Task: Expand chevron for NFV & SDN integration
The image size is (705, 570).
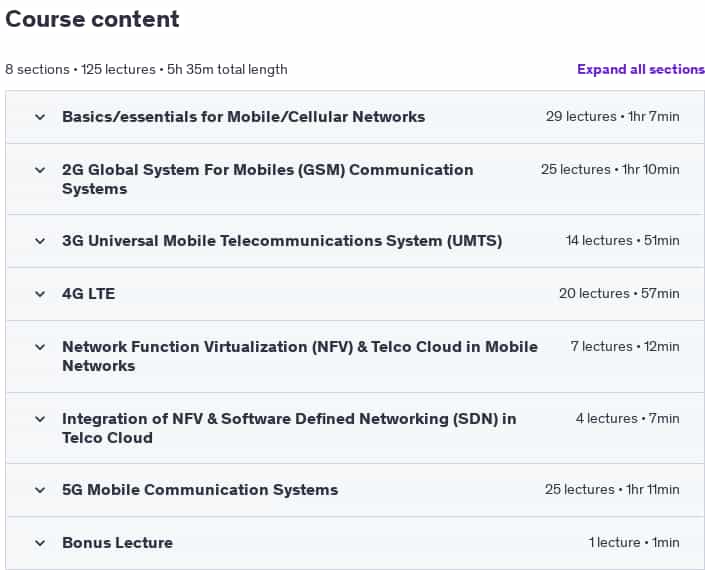Action: 40,419
